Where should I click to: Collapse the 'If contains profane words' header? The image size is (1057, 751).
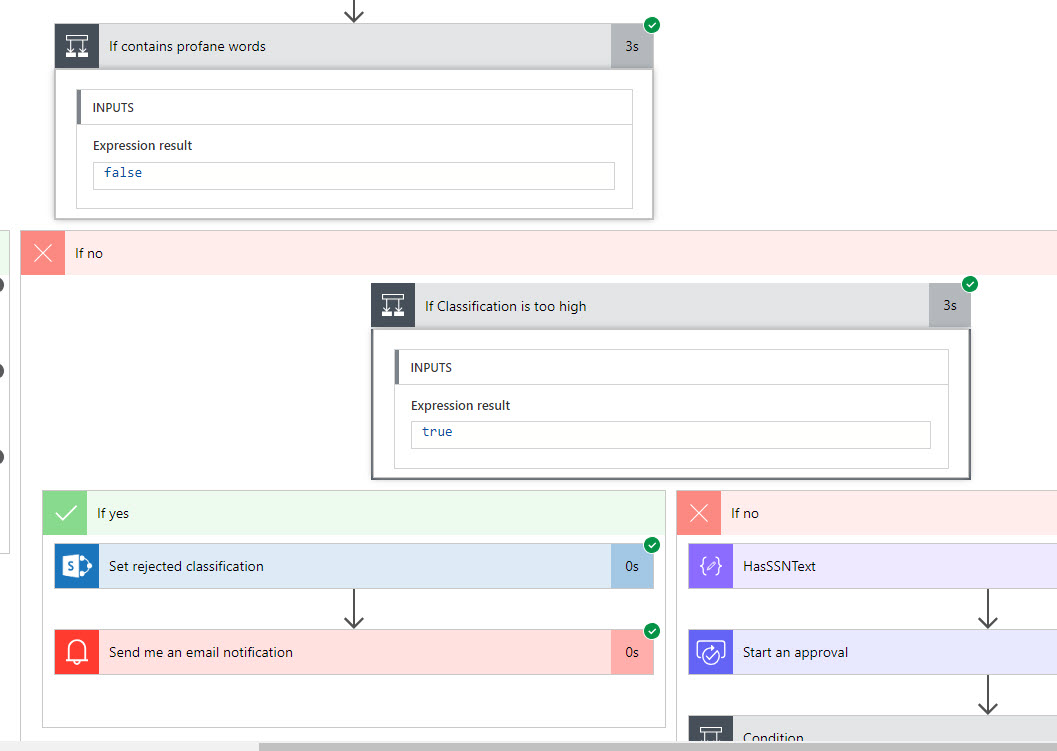pos(350,46)
